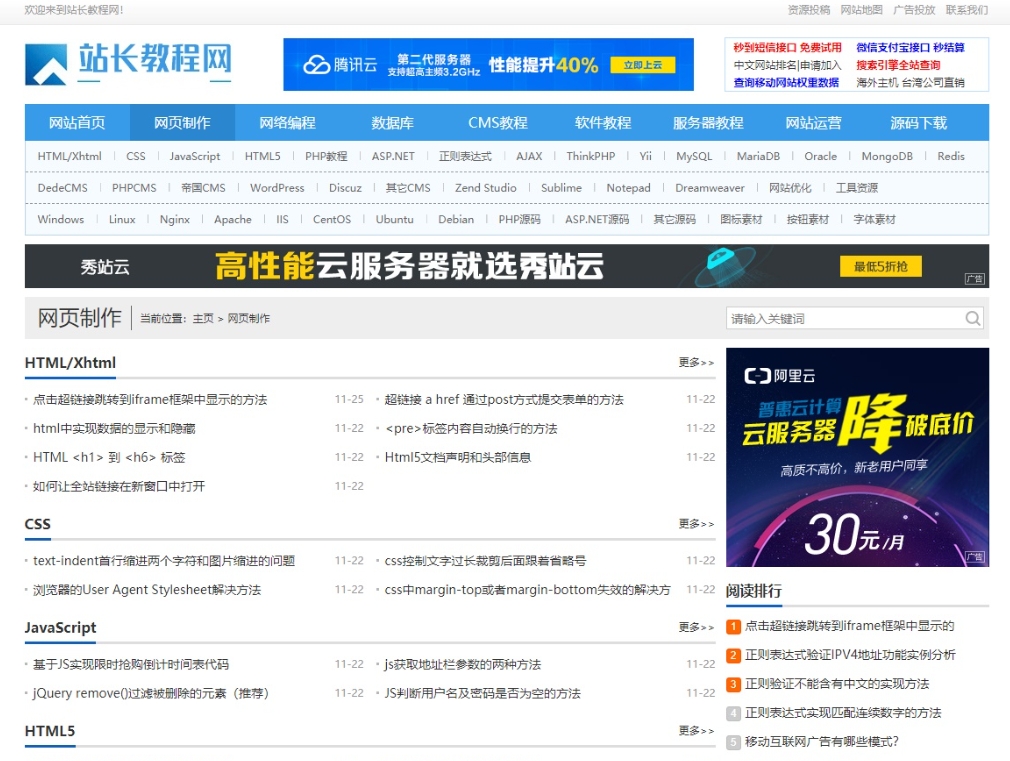The image size is (1010, 761).
Task: Open 字体素材 subcategory link
Action: 874,219
